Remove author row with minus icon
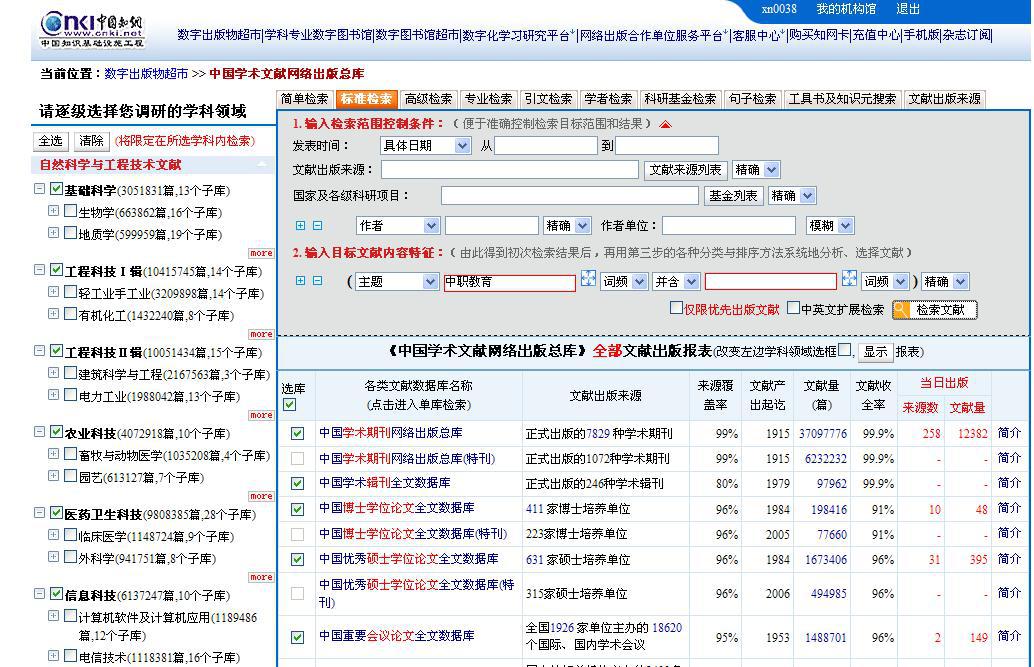The width and height of the screenshot is (1034, 667). [x=317, y=226]
